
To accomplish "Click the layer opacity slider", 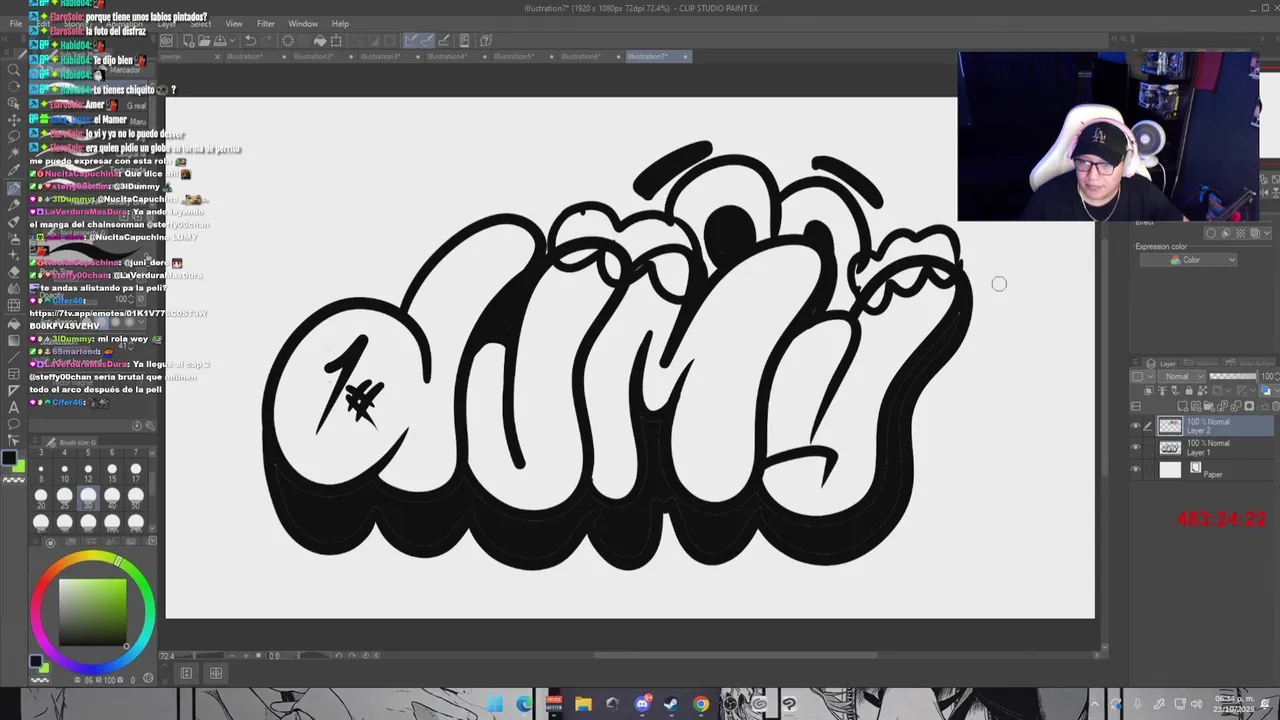I will [x=1233, y=377].
